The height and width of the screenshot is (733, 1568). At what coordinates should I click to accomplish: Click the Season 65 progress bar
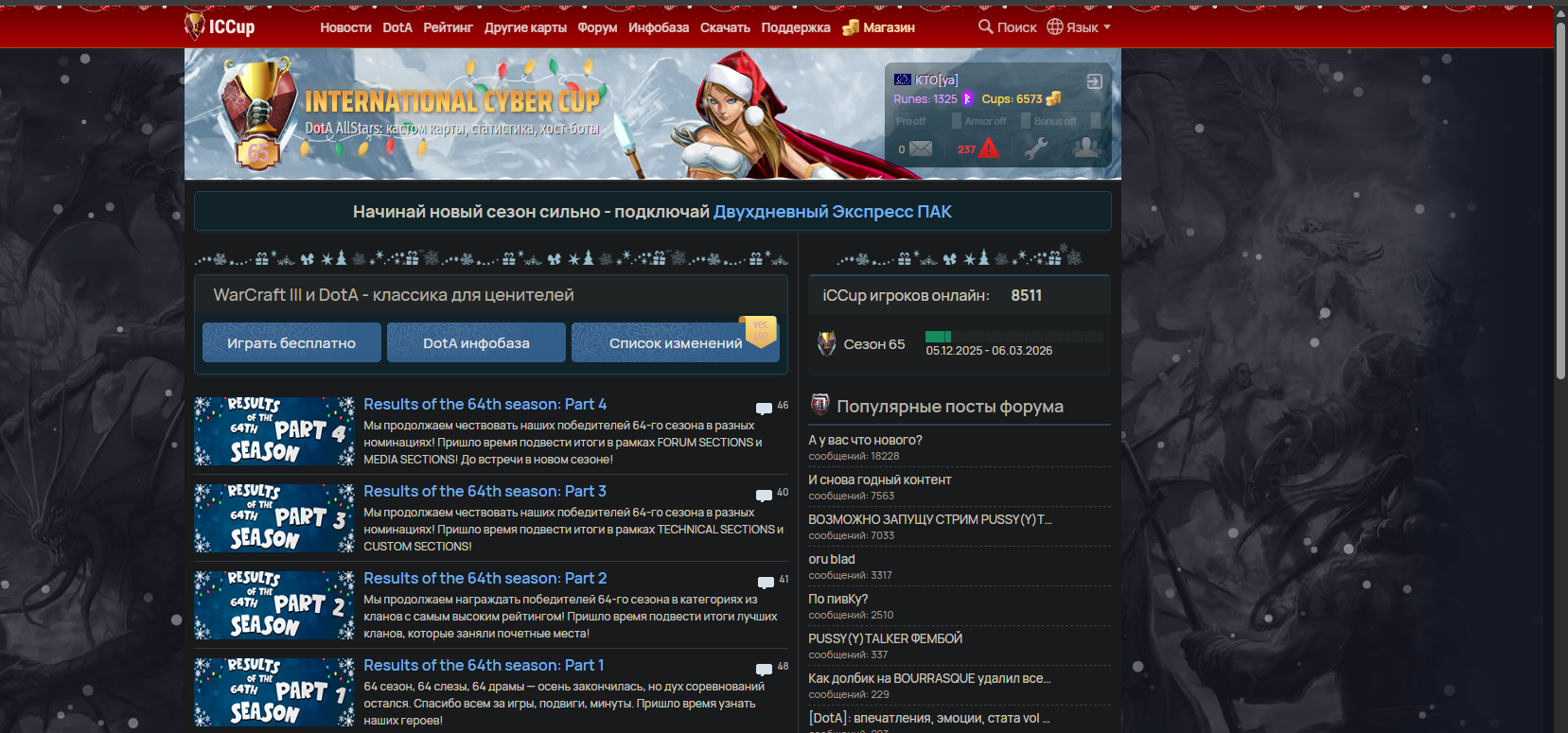pos(1013,337)
